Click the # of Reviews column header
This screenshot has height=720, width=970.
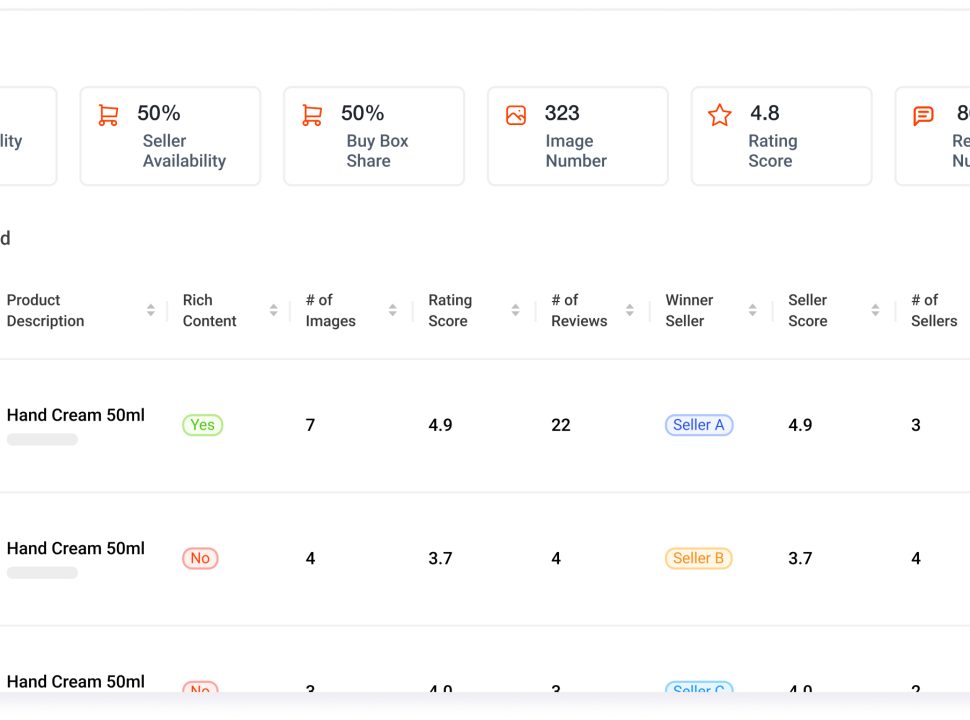click(579, 311)
